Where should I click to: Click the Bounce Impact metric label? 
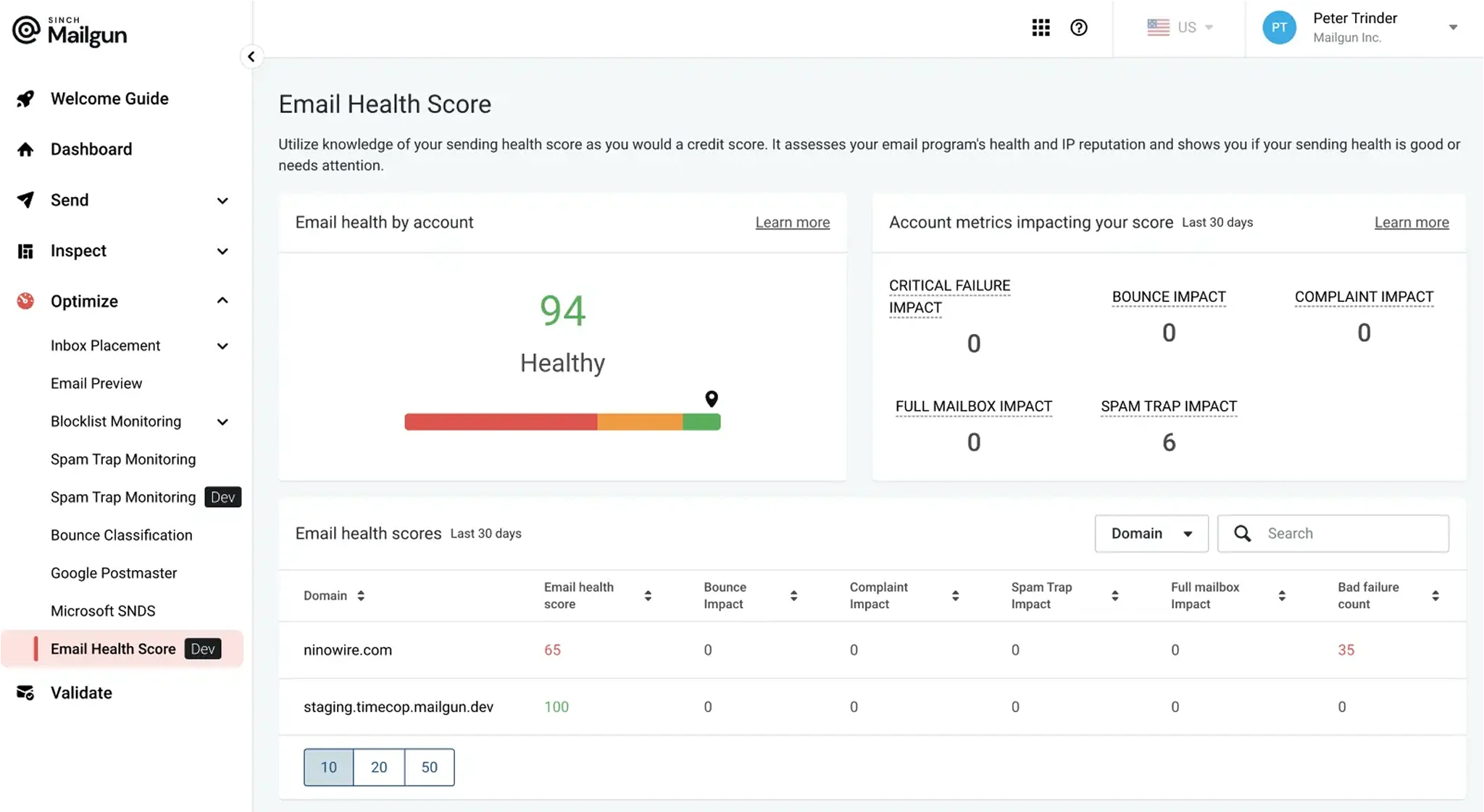point(1169,297)
